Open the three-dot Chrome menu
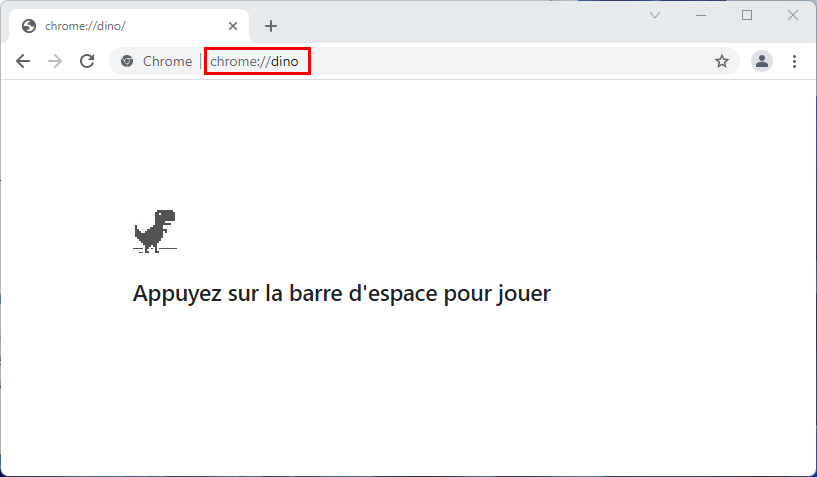 pyautogui.click(x=794, y=61)
